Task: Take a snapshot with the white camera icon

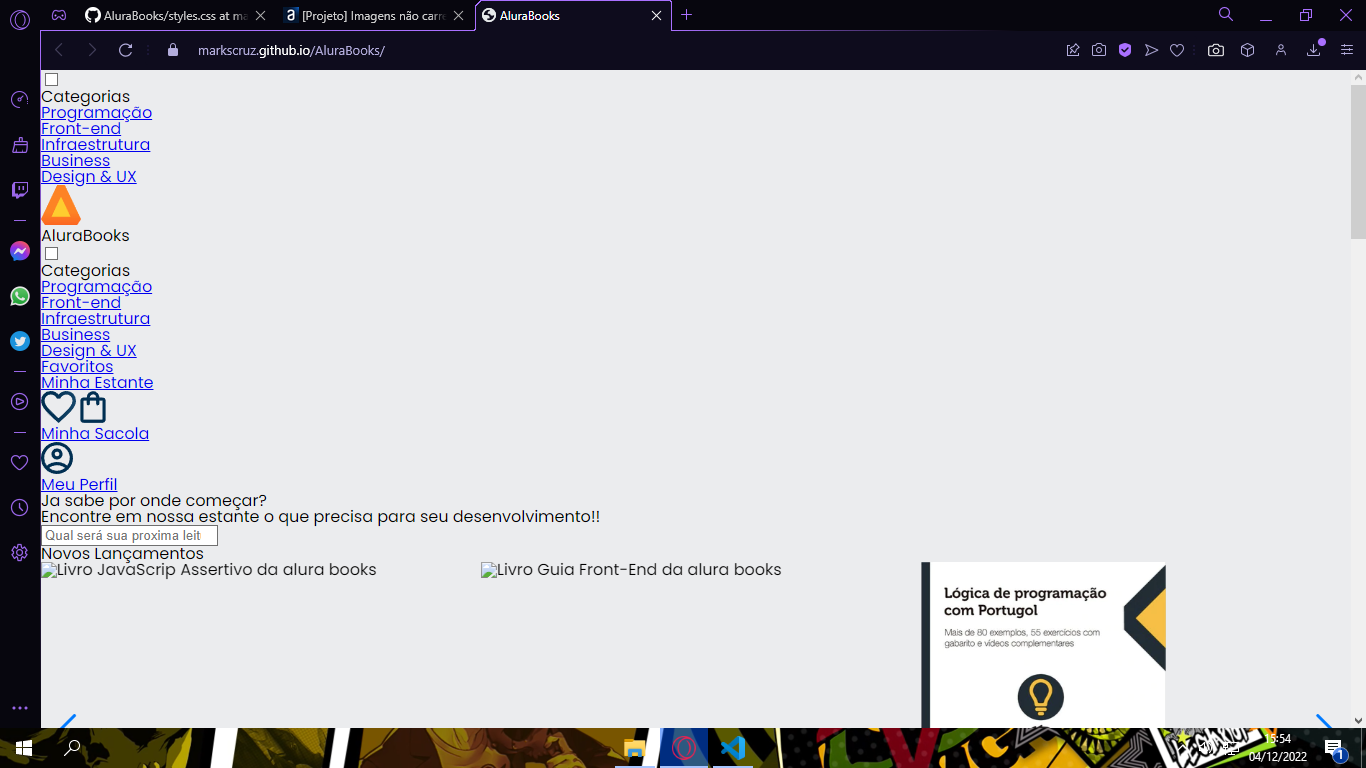Action: [1215, 50]
